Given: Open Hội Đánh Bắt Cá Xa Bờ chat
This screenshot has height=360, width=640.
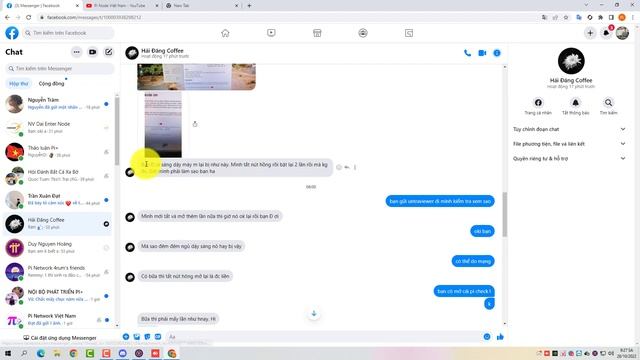Looking at the screenshot, I should tap(58, 176).
